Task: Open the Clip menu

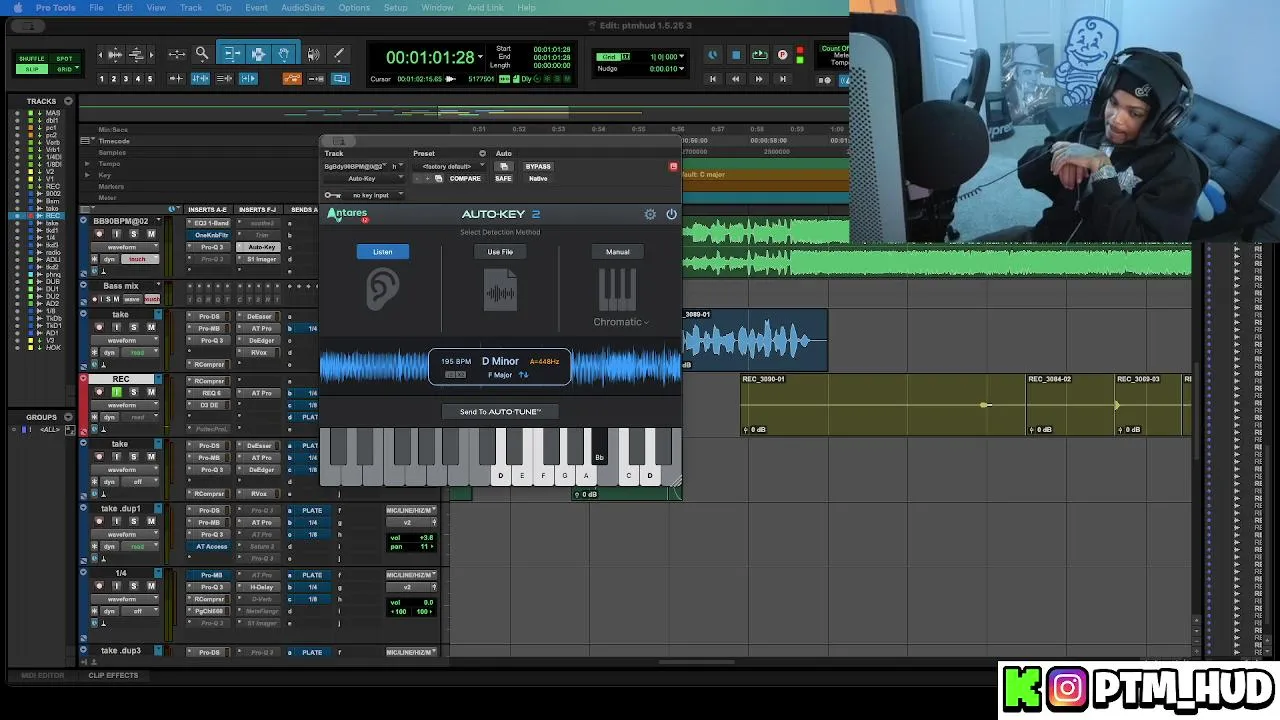Action: coord(224,8)
